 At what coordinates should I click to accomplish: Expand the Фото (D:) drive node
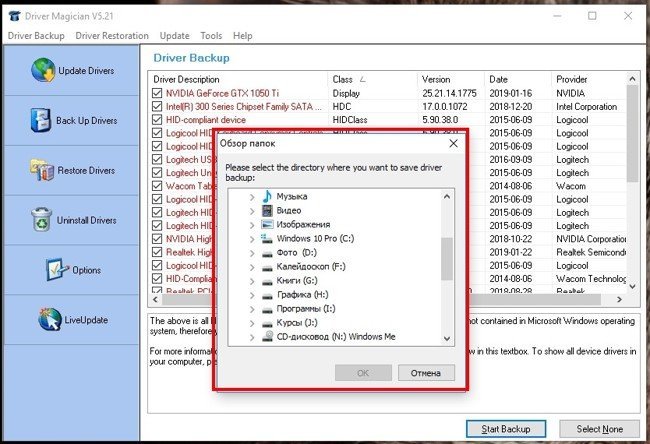[x=252, y=253]
